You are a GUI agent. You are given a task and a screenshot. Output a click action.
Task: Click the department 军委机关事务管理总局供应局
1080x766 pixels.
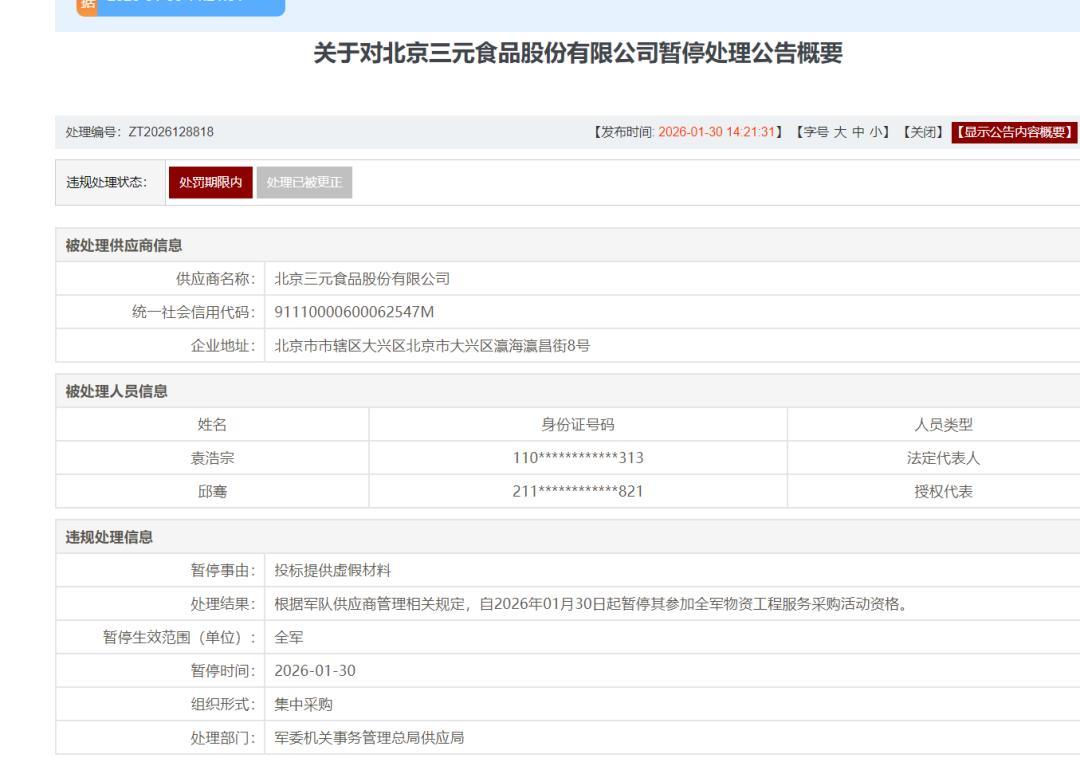pos(369,738)
